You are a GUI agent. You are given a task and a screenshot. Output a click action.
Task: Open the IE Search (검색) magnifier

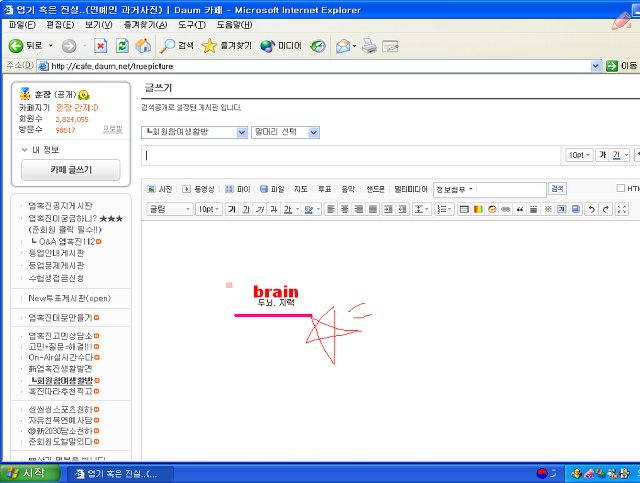177,46
